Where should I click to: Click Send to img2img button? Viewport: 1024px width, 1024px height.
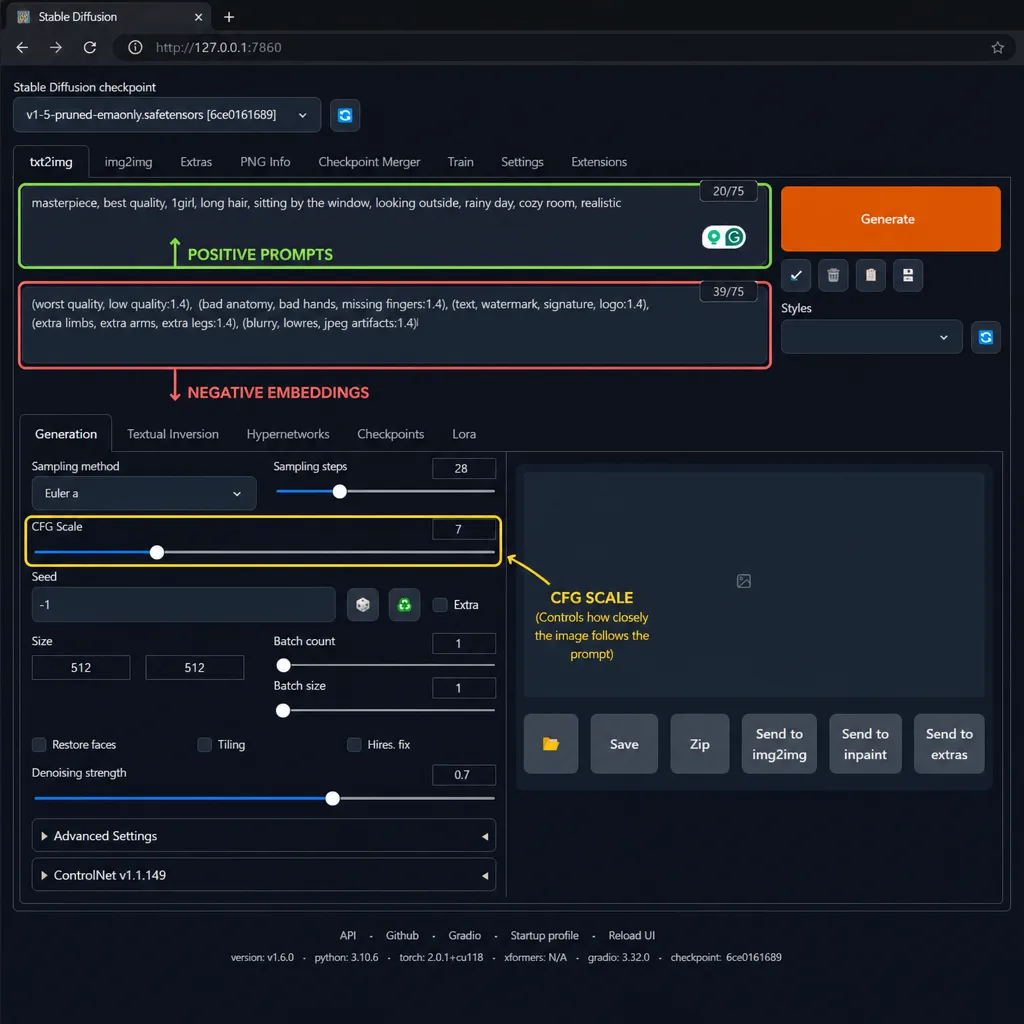click(779, 744)
